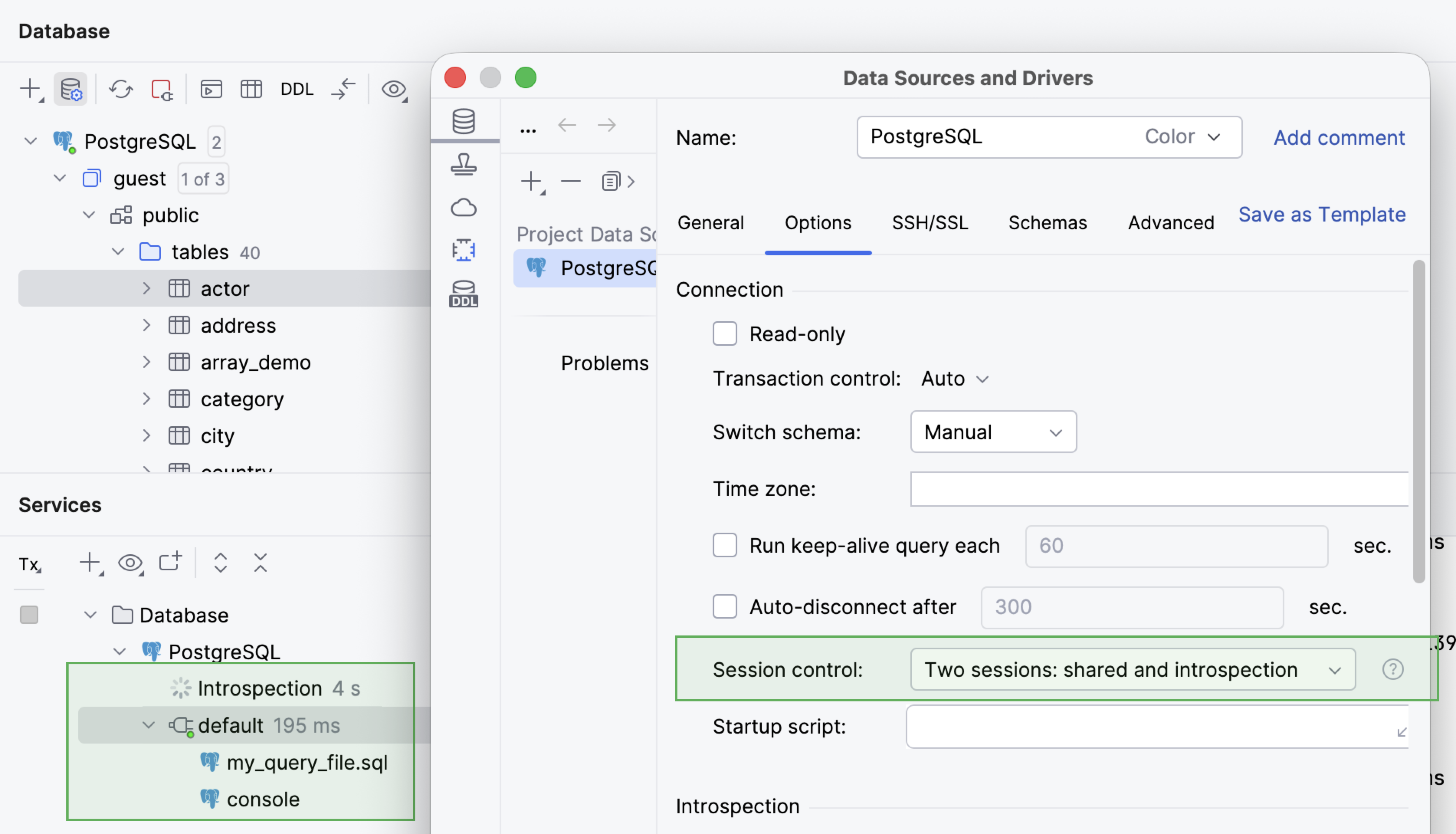Open the Switch schema Manual dropdown
The image size is (1456, 834).
coord(994,431)
